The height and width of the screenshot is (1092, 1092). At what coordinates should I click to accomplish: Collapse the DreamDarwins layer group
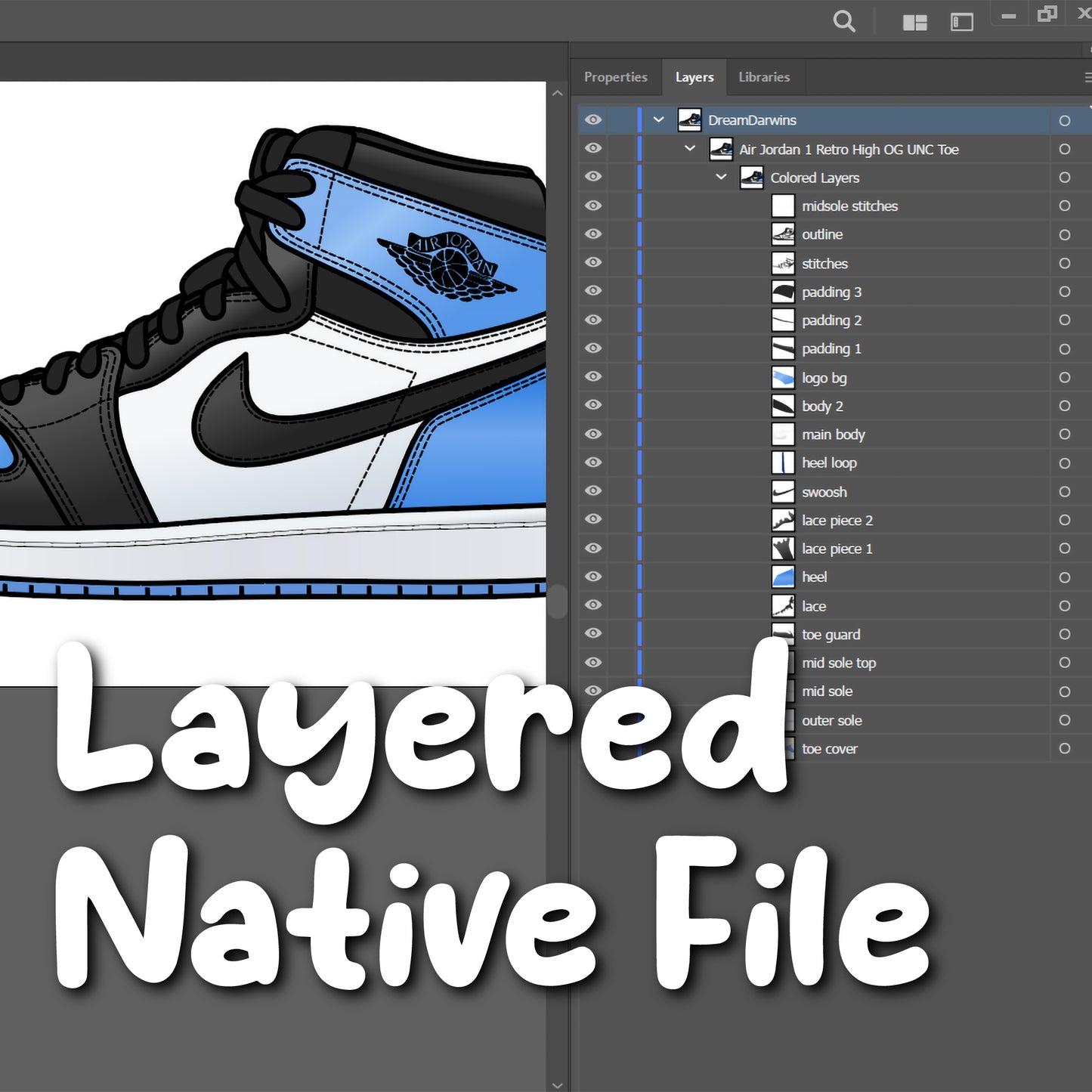click(658, 119)
